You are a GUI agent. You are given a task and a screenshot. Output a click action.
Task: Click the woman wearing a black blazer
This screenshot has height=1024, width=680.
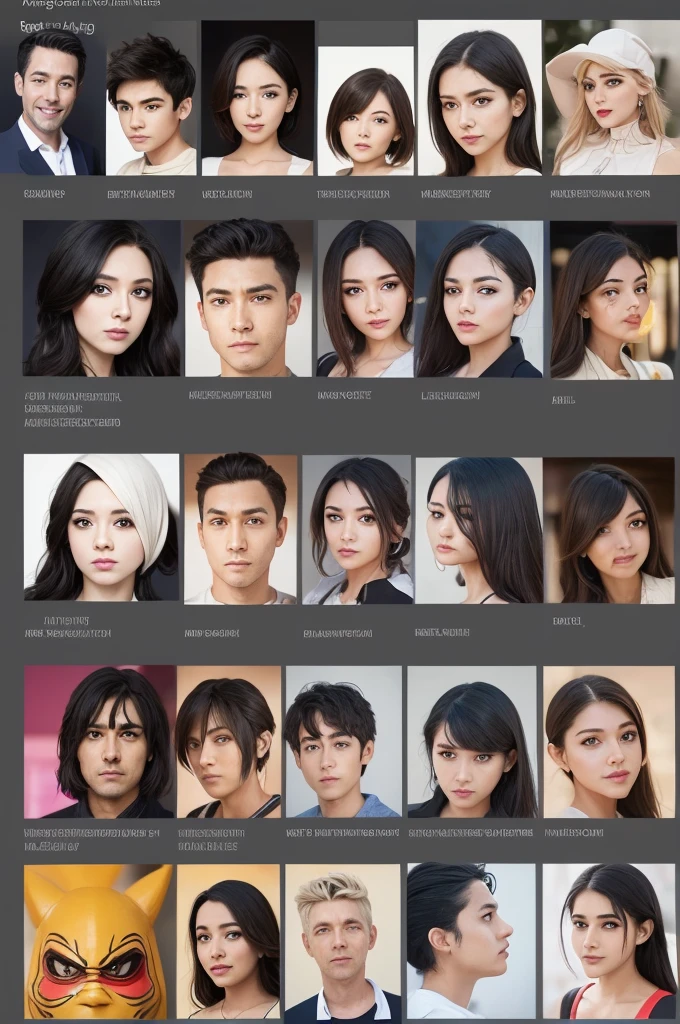[479, 298]
